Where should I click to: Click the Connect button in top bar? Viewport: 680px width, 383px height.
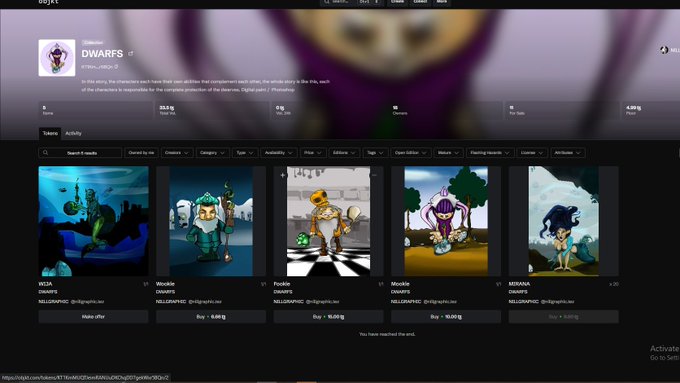[420, 2]
